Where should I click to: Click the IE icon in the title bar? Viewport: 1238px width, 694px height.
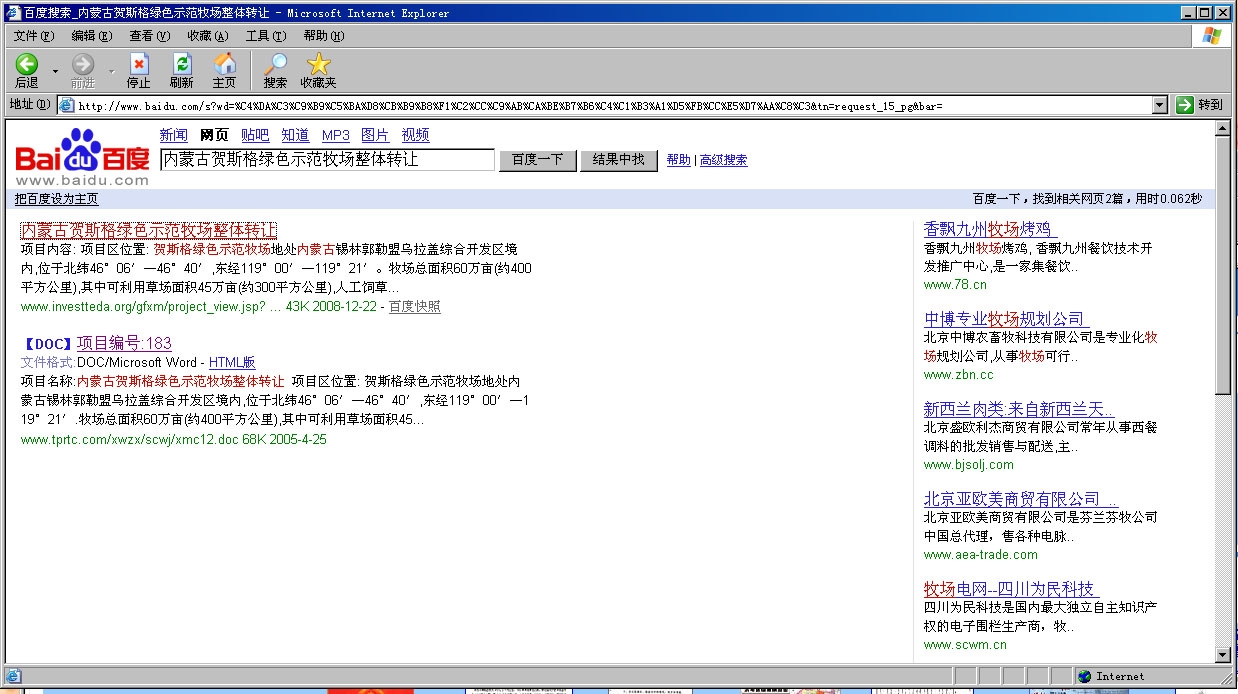pyautogui.click(x=14, y=13)
